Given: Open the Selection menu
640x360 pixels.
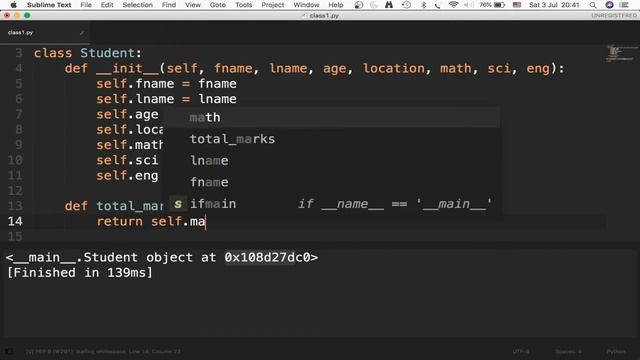Looking at the screenshot, I should (x=138, y=5).
